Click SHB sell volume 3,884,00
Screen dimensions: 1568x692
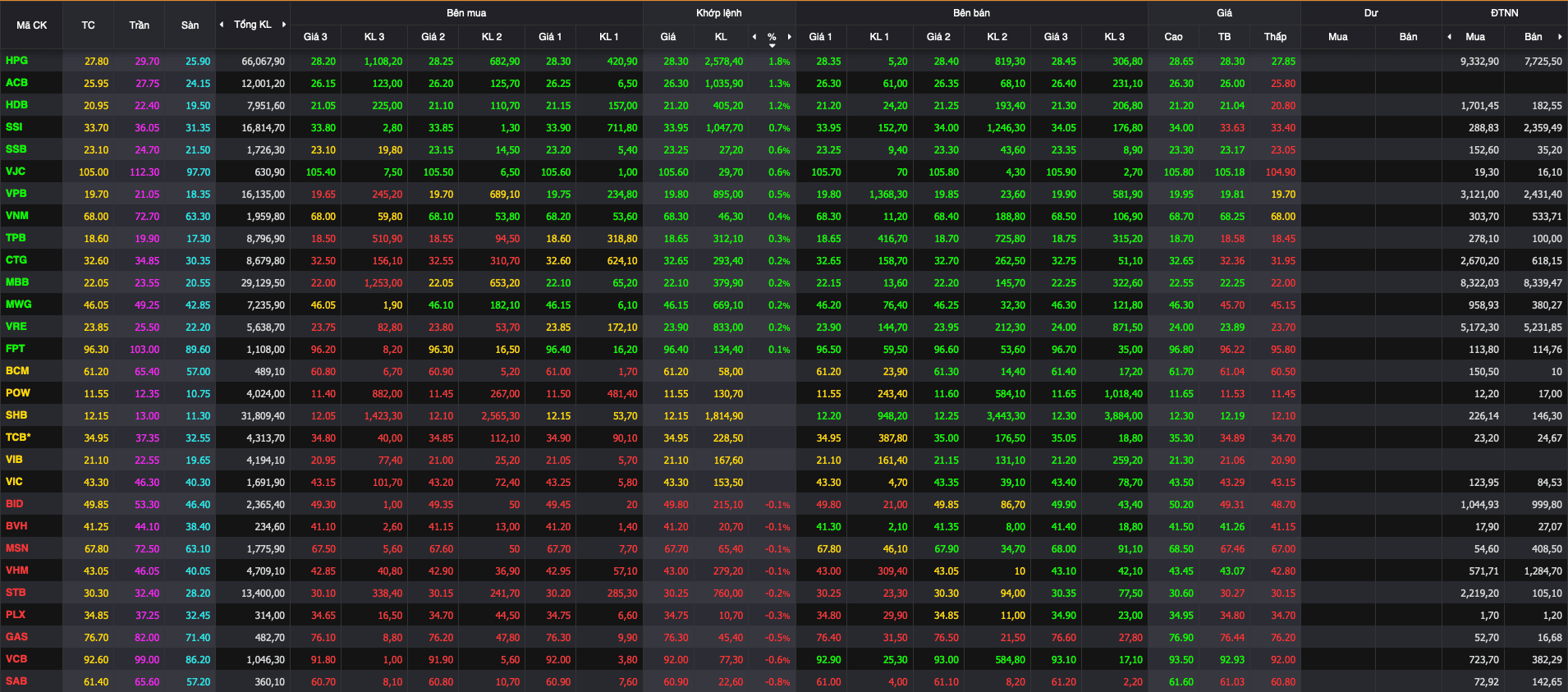pos(1123,416)
